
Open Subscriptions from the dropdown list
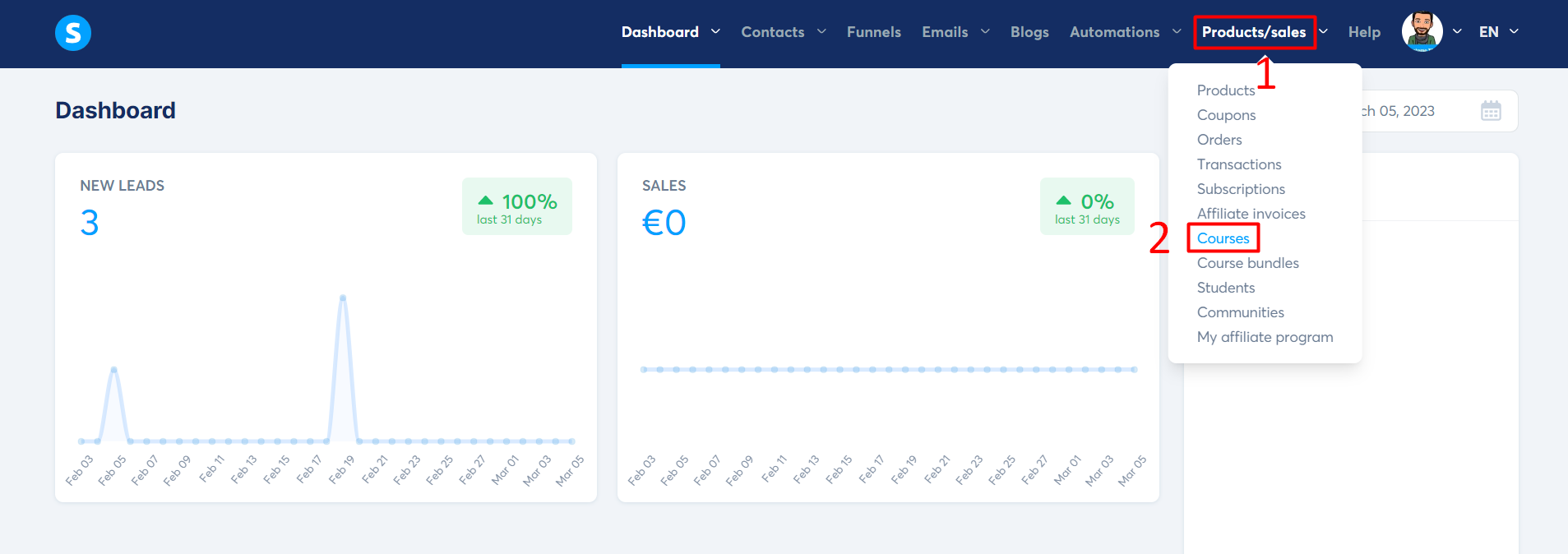(x=1241, y=189)
